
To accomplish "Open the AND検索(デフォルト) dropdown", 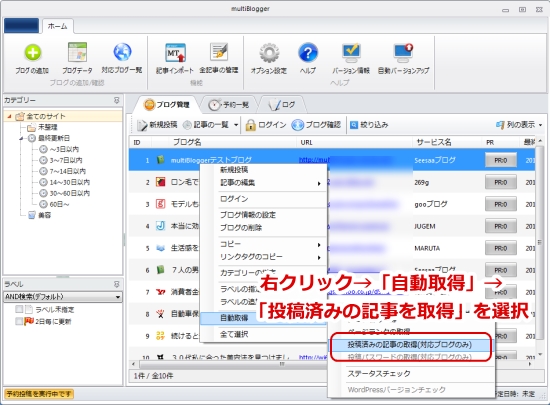I will coord(63,297).
